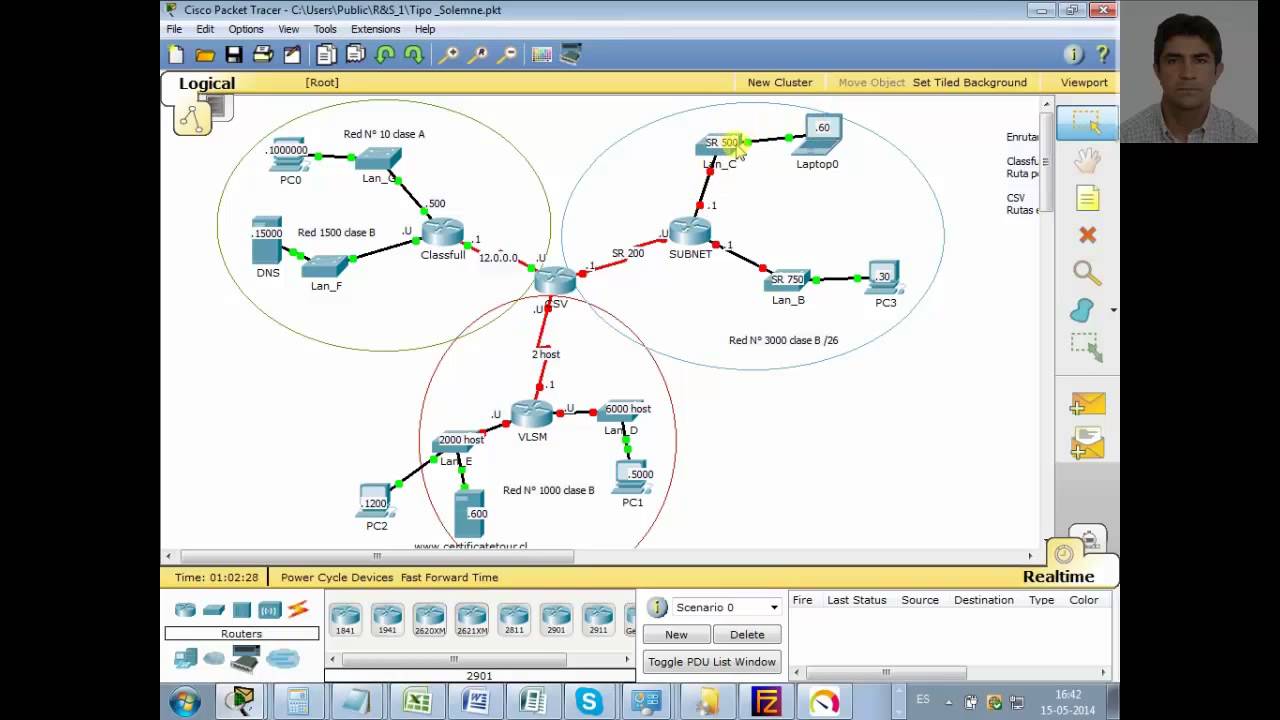Click Set Tiled Background

(970, 82)
